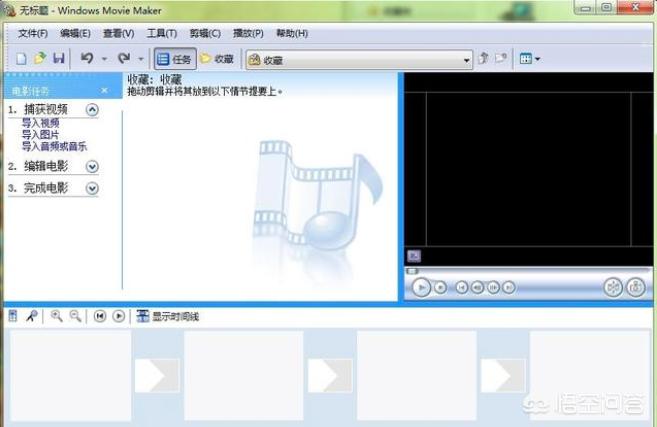Open the Views dropdown button
This screenshot has width=657, height=427.
(530, 59)
